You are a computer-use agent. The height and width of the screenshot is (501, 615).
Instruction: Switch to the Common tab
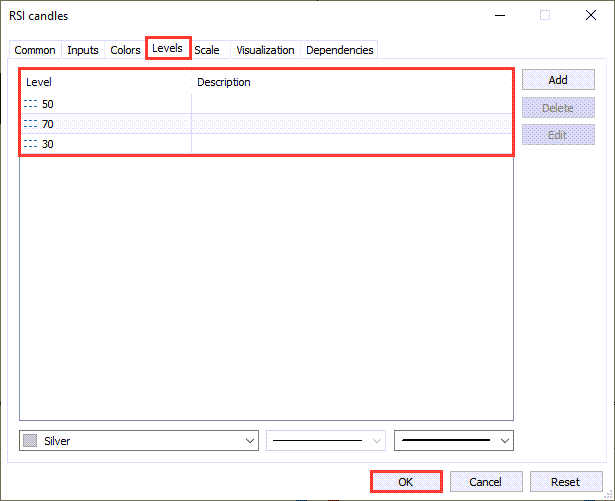tap(35, 50)
